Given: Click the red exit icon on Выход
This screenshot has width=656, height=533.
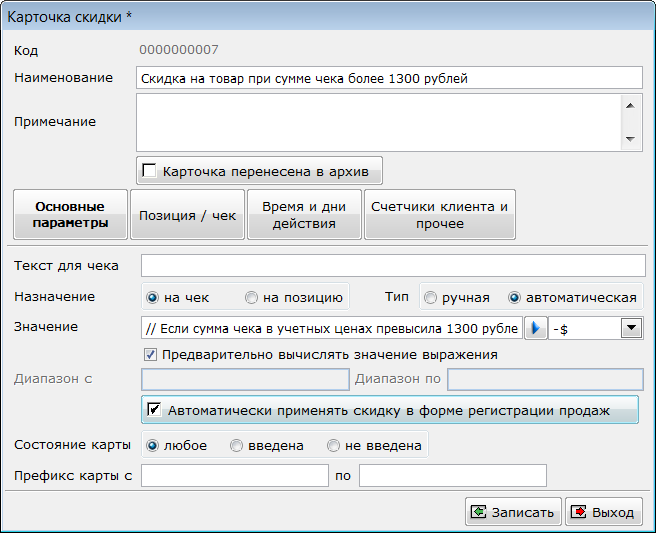Looking at the screenshot, I should [x=579, y=512].
